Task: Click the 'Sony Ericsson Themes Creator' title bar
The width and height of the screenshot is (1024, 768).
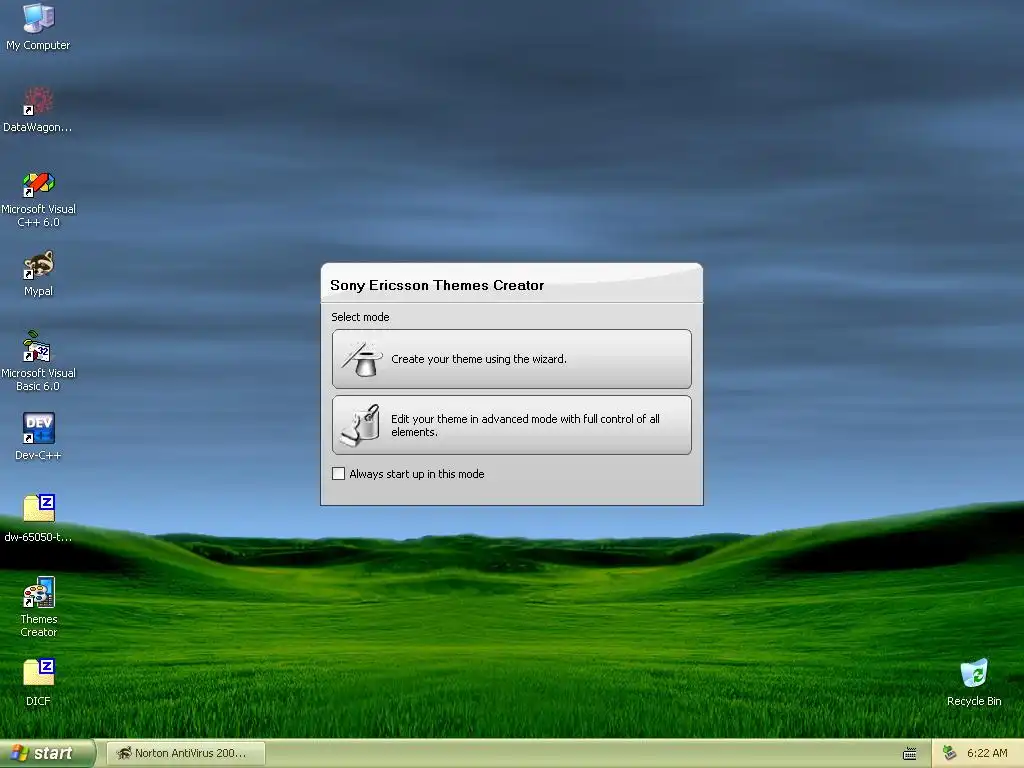Action: coord(511,284)
